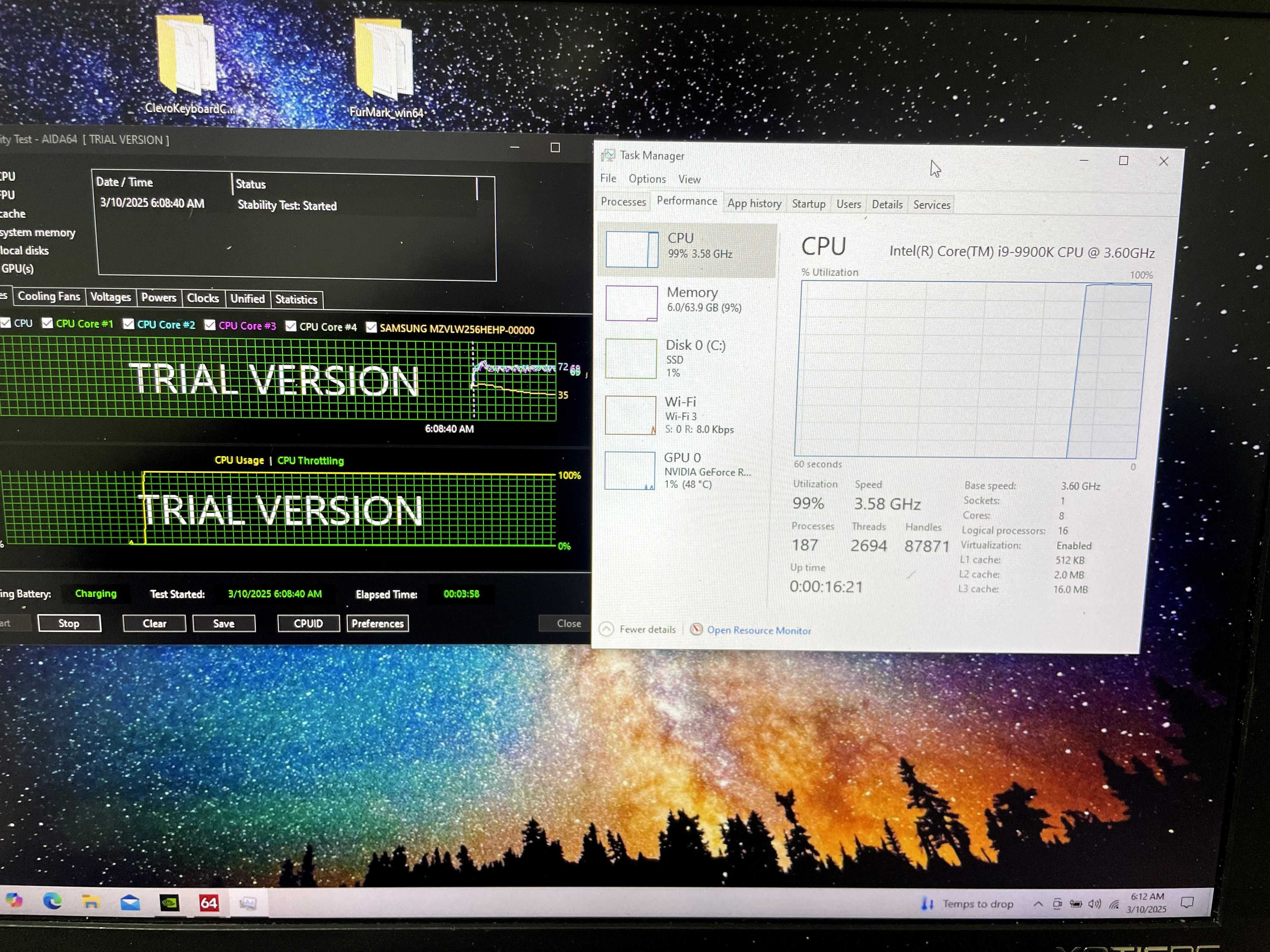Select the CPU mini graph thumbnail

click(x=632, y=249)
